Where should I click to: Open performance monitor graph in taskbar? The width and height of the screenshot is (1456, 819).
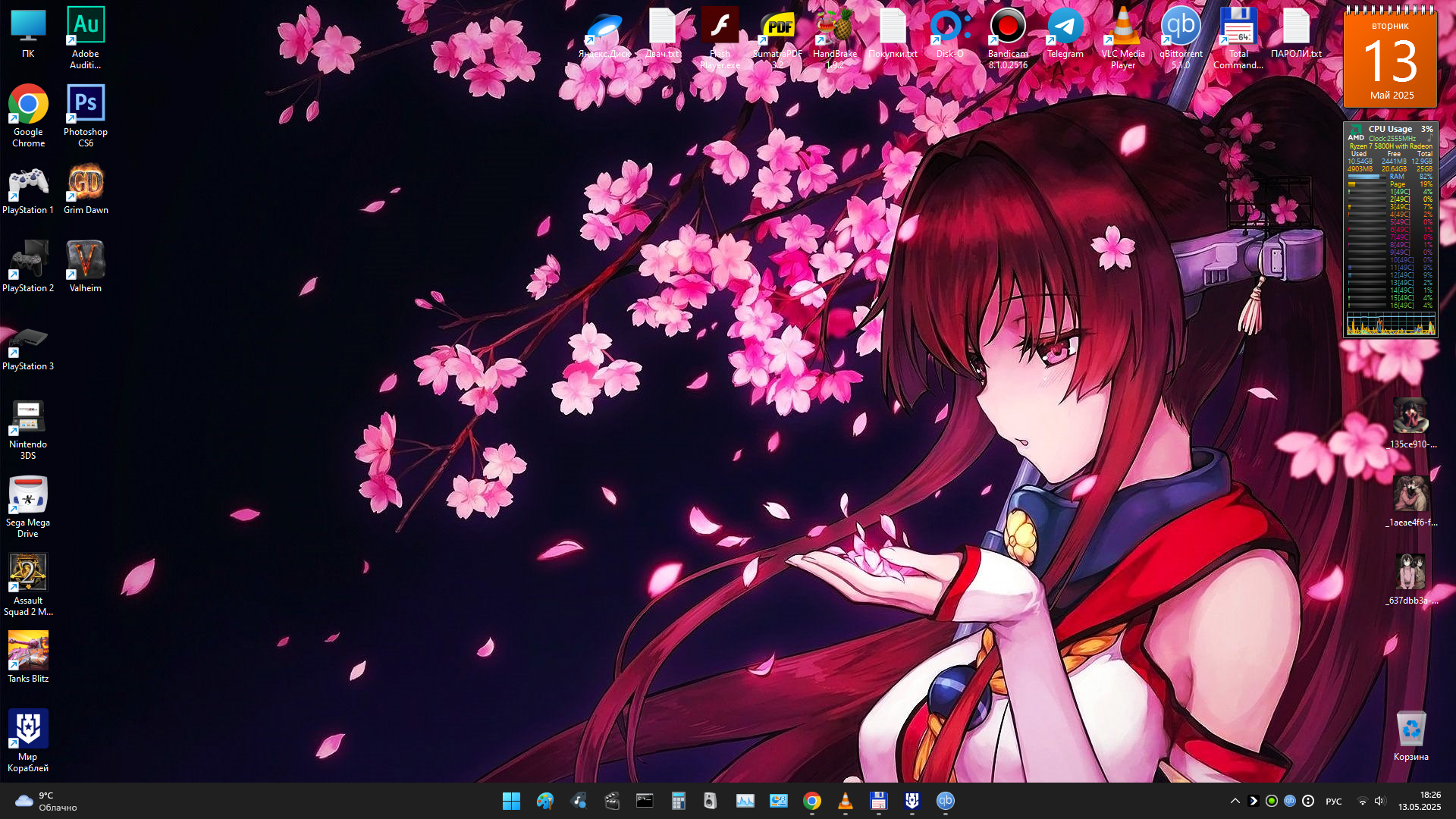pos(745,801)
